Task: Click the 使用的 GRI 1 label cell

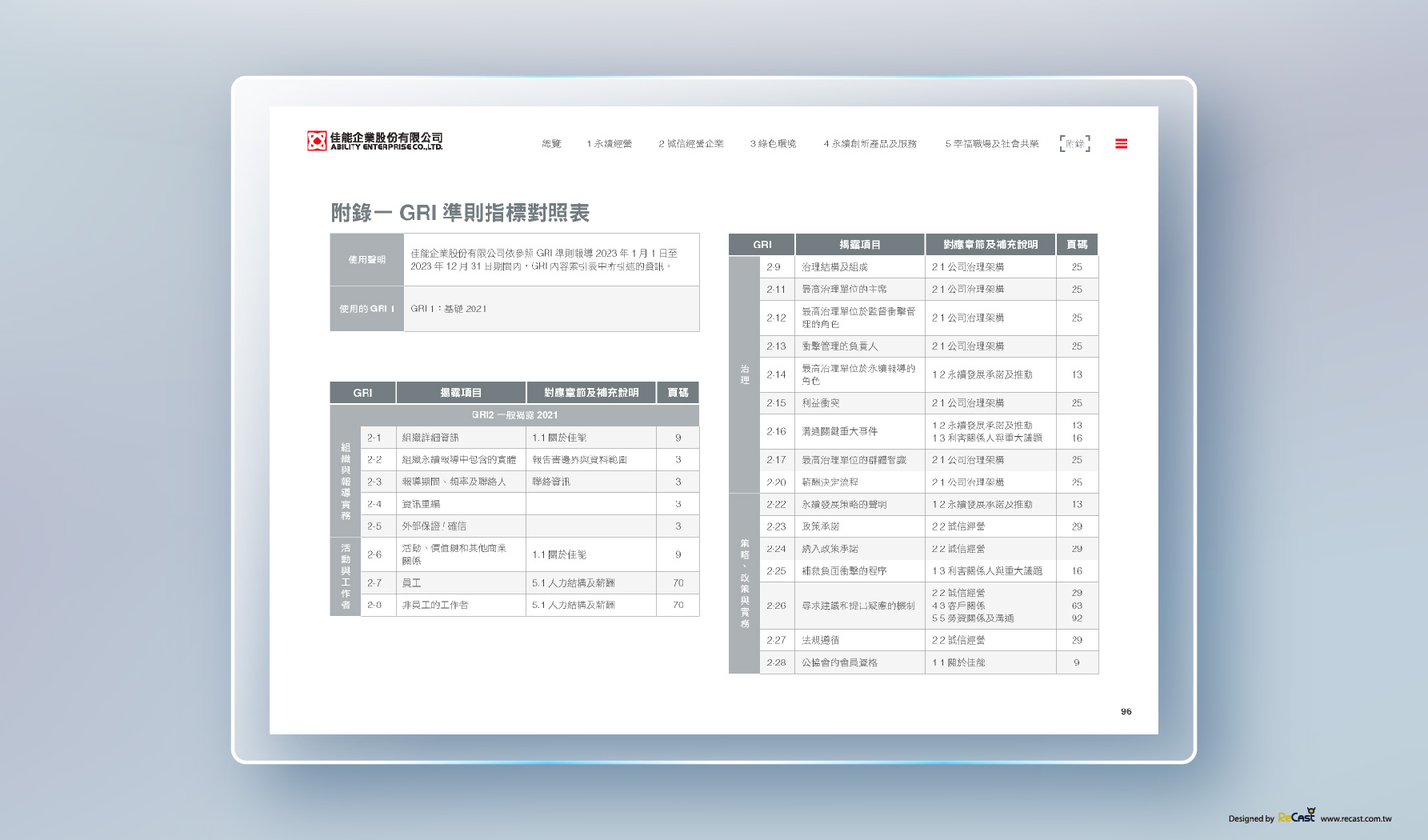Action: 366,309
